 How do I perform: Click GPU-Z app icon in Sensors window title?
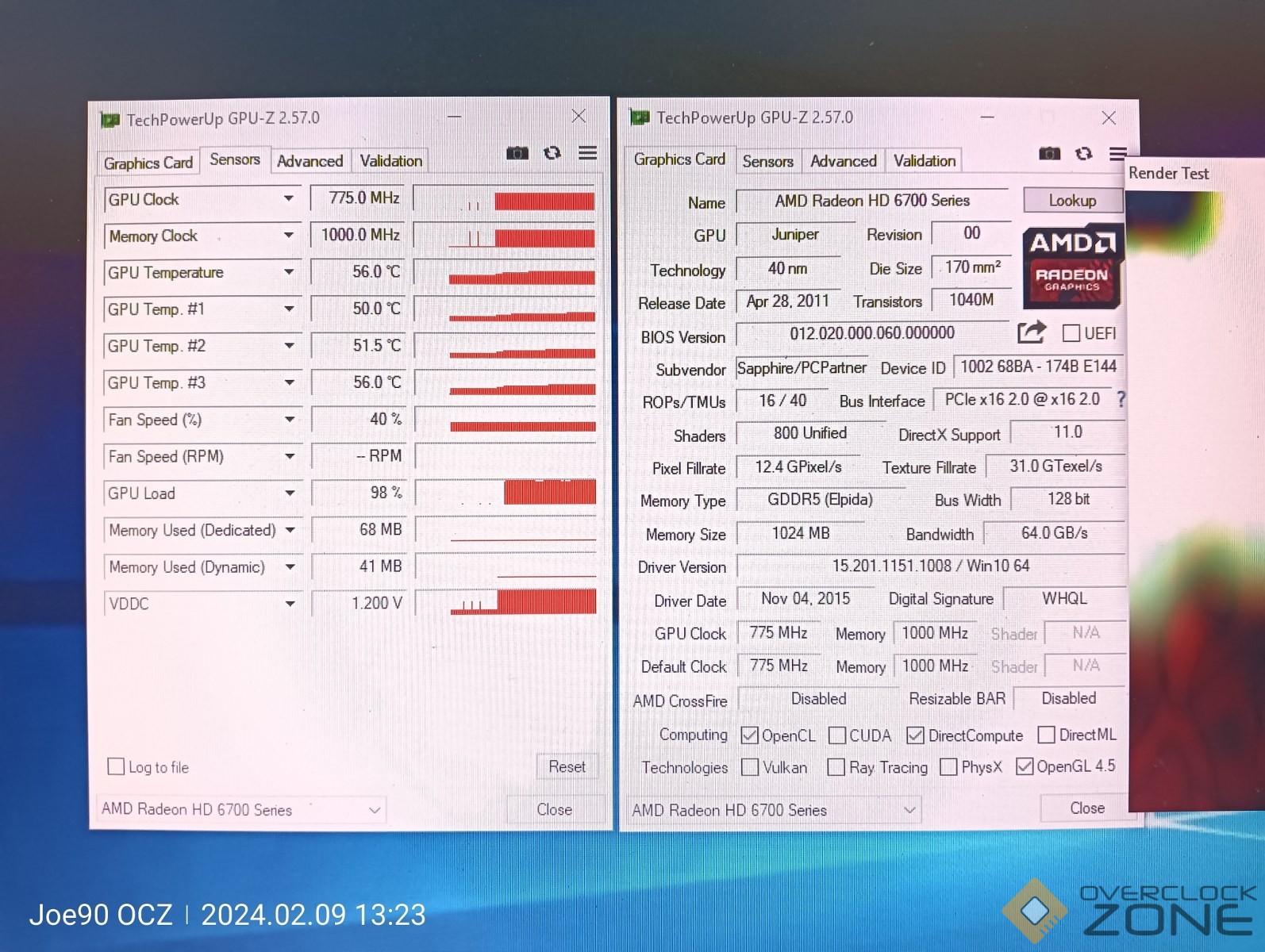(110, 120)
